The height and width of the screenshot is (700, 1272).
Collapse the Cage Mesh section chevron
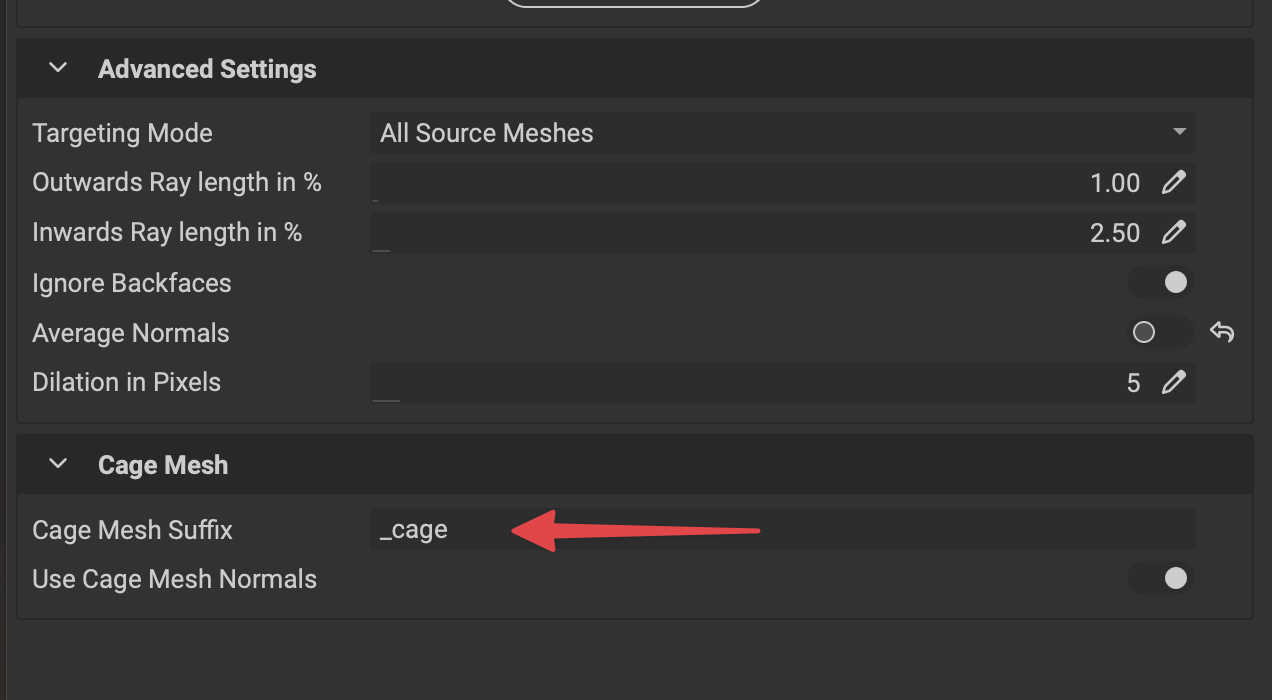(x=58, y=464)
